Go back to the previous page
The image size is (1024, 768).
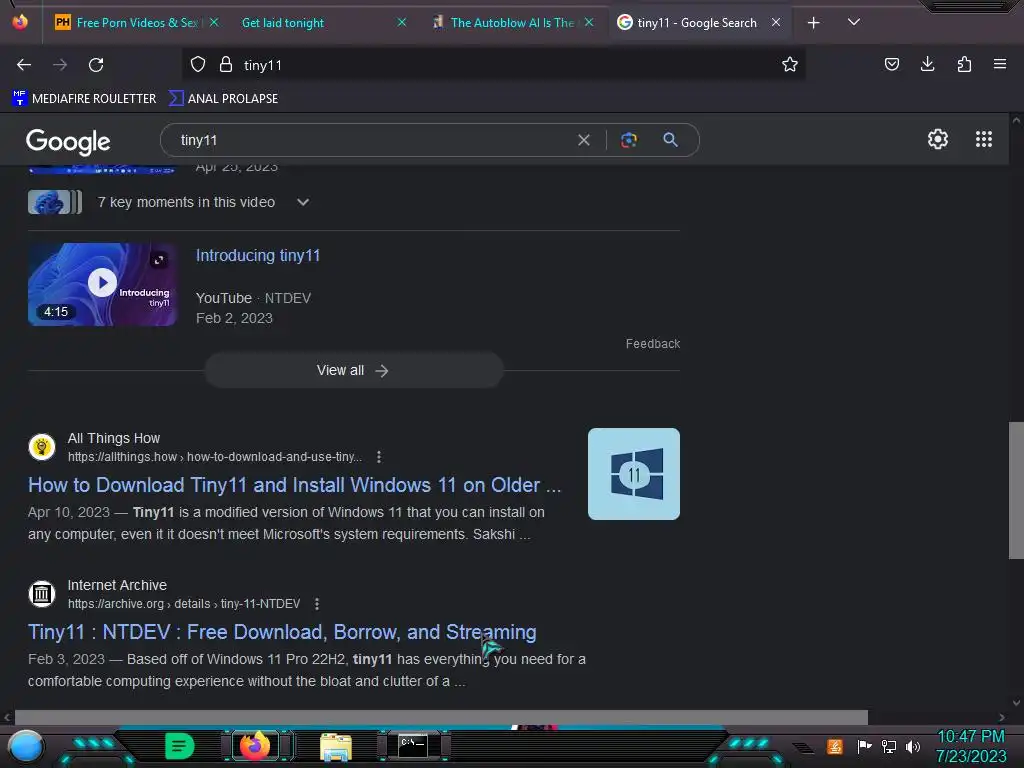tap(24, 65)
